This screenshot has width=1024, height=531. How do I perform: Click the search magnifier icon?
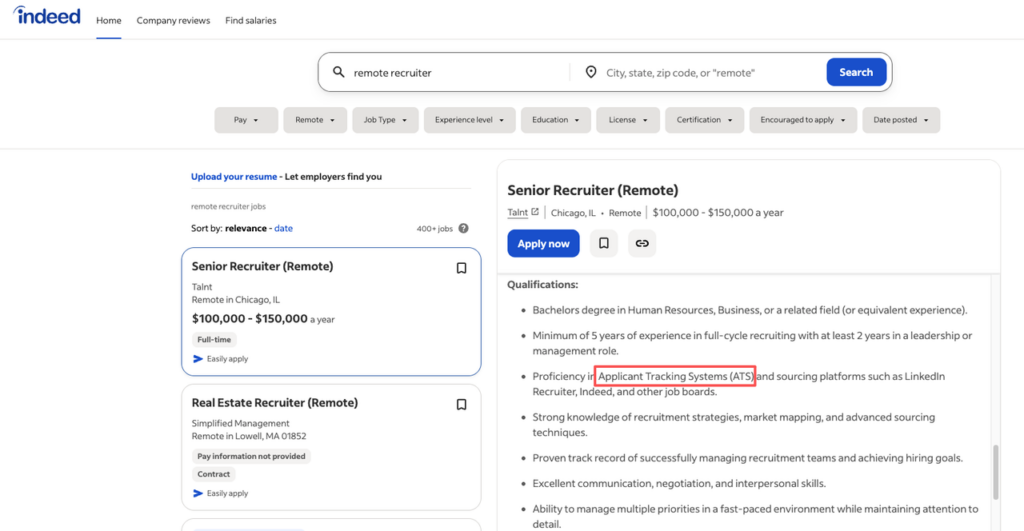coord(338,72)
